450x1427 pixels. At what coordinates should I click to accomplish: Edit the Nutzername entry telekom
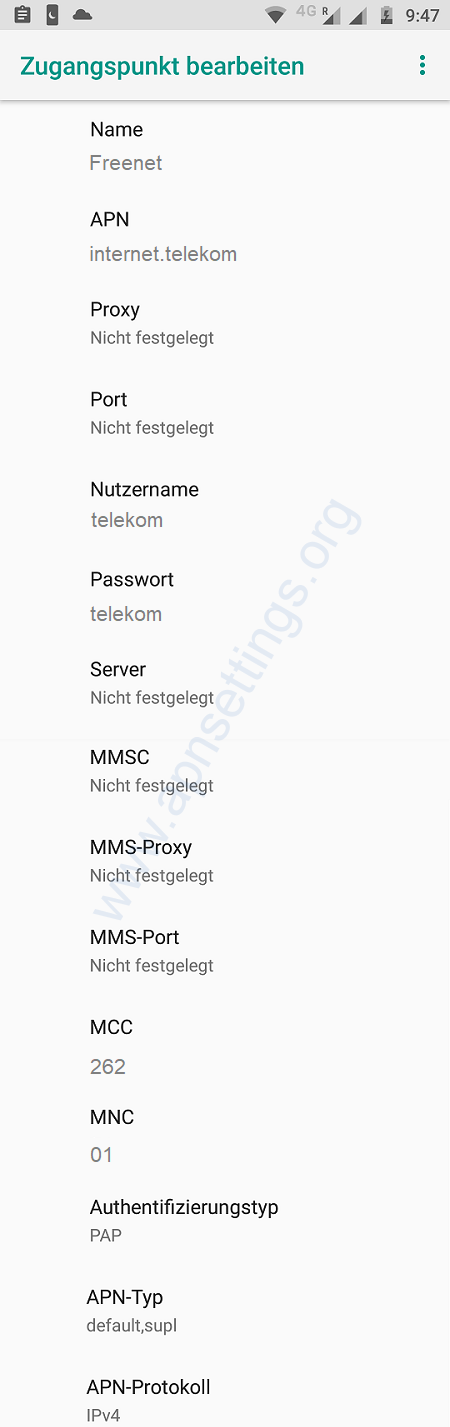[x=225, y=504]
